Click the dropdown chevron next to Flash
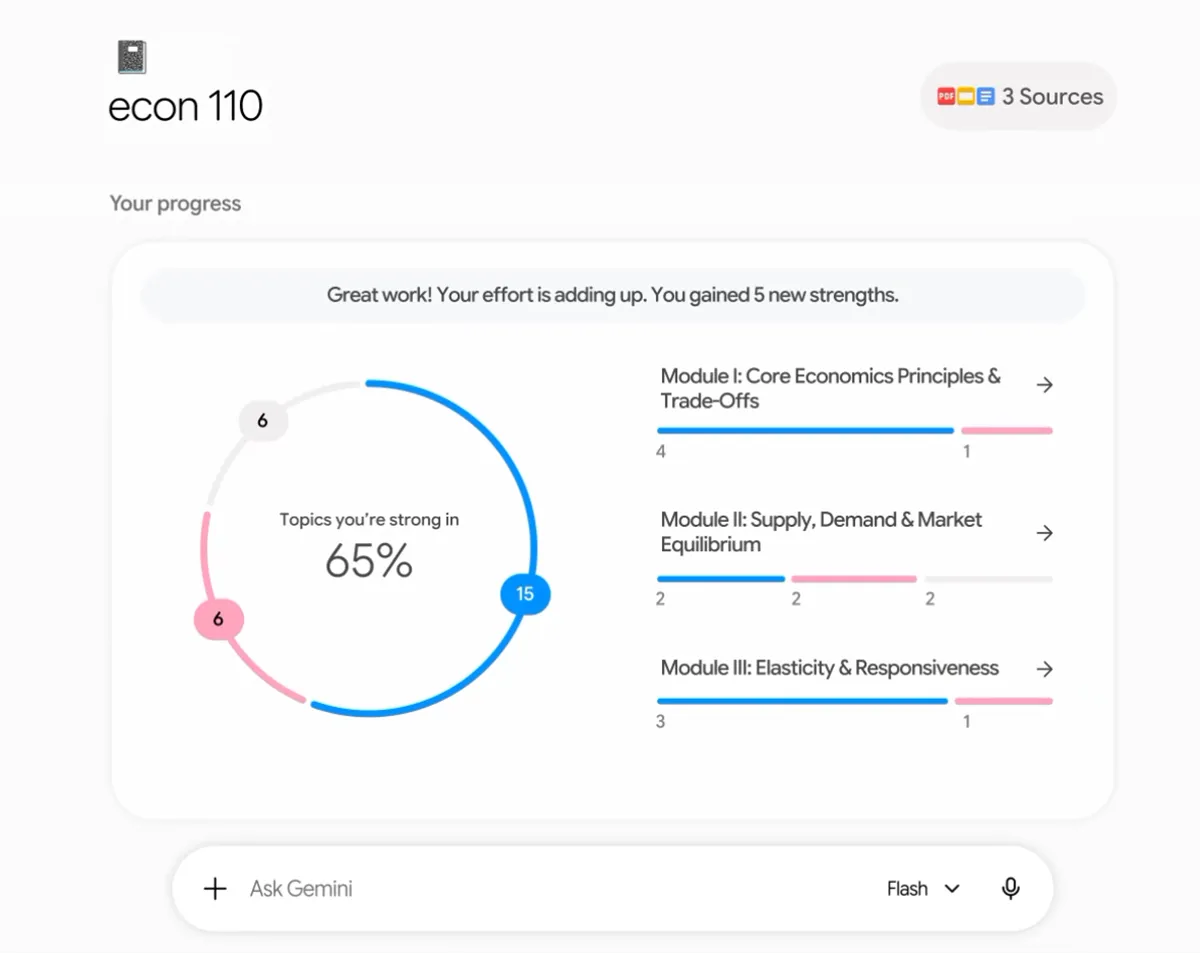Viewport: 1200px width, 953px height. 952,889
